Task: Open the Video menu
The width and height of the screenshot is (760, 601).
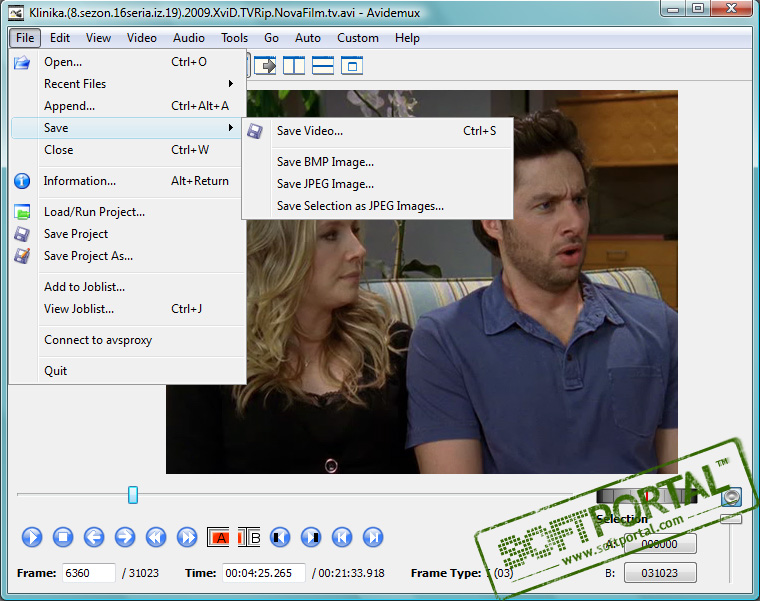Action: pyautogui.click(x=142, y=38)
